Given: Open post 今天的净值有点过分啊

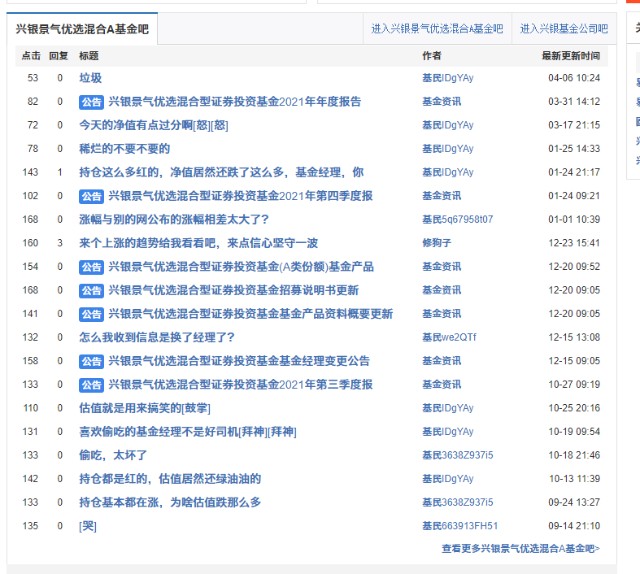Looking at the screenshot, I should click(153, 125).
